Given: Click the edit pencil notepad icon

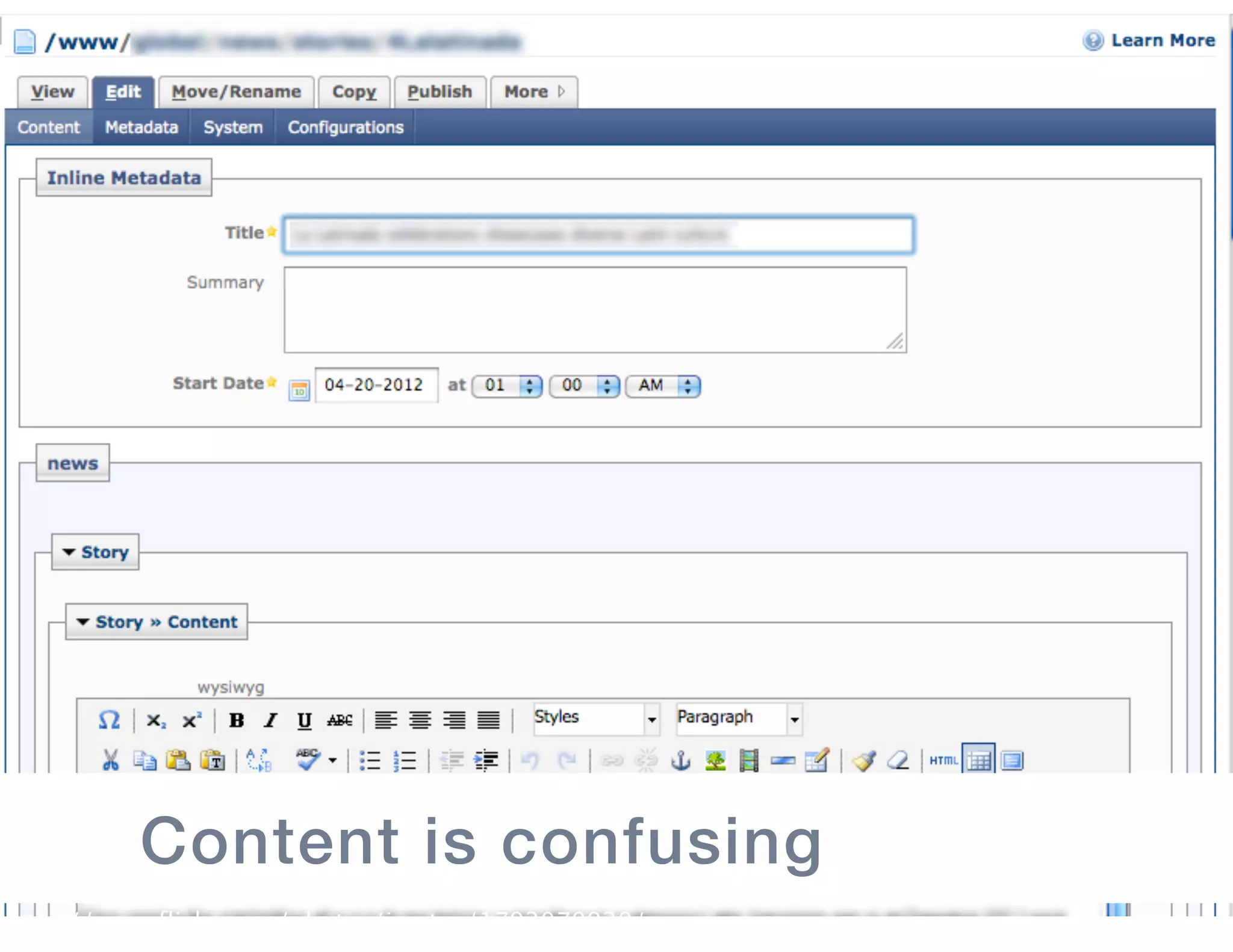Looking at the screenshot, I should click(818, 760).
